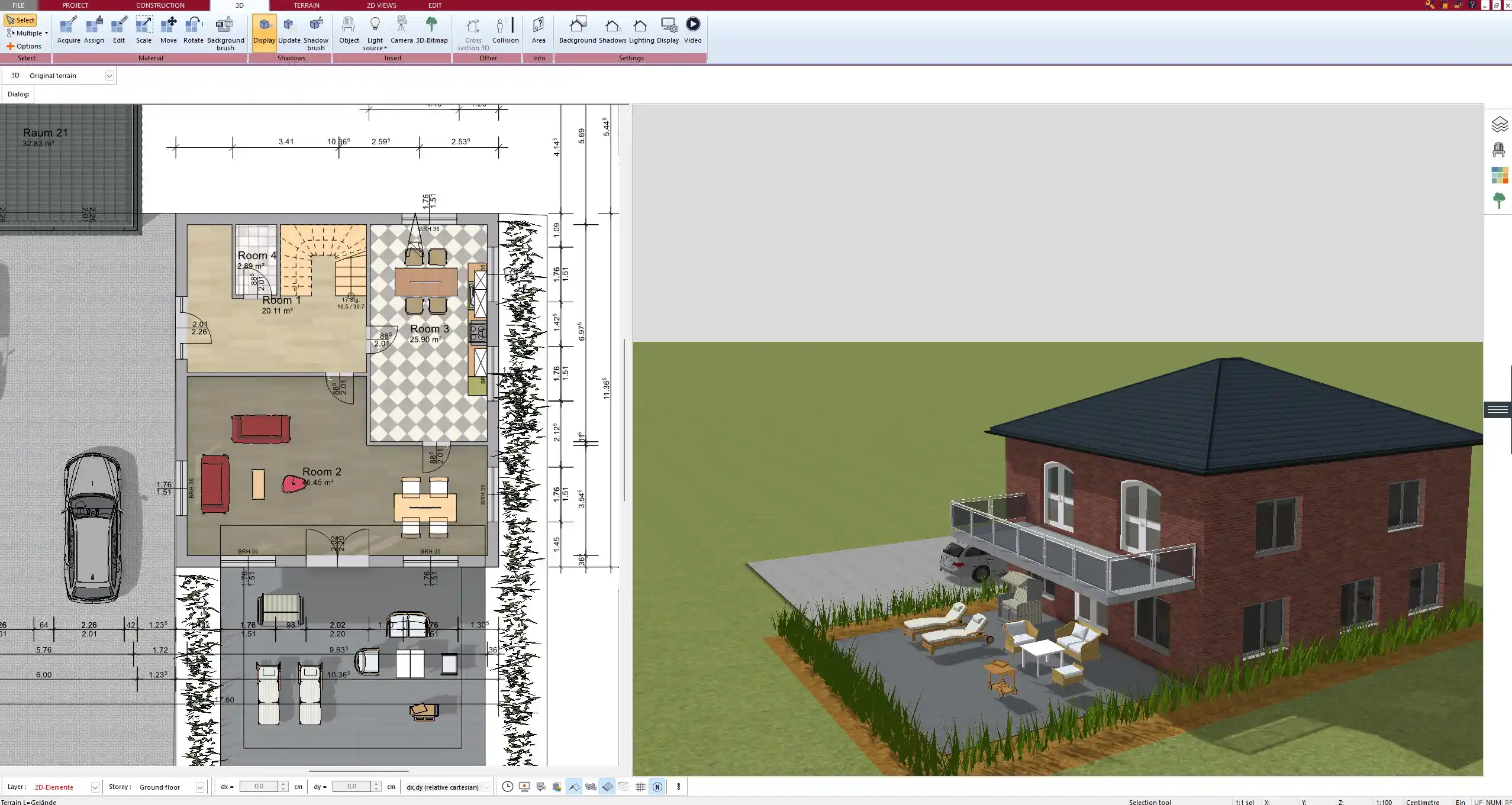Open the materials color swatch panel in sidebar

pos(1499,174)
